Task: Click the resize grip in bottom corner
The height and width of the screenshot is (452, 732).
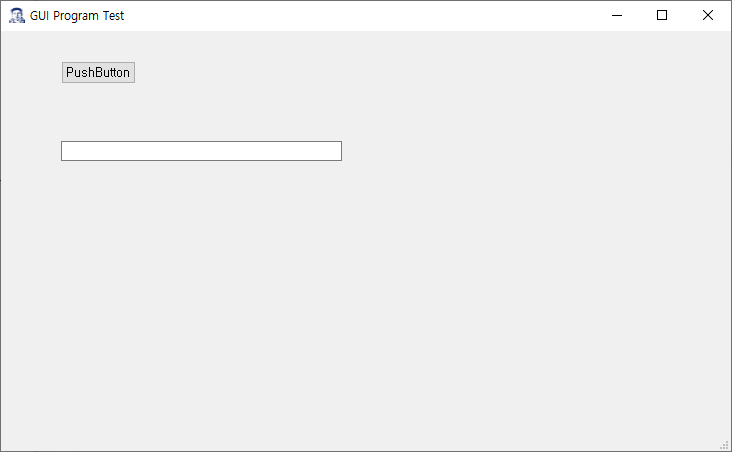Action: tap(725, 445)
